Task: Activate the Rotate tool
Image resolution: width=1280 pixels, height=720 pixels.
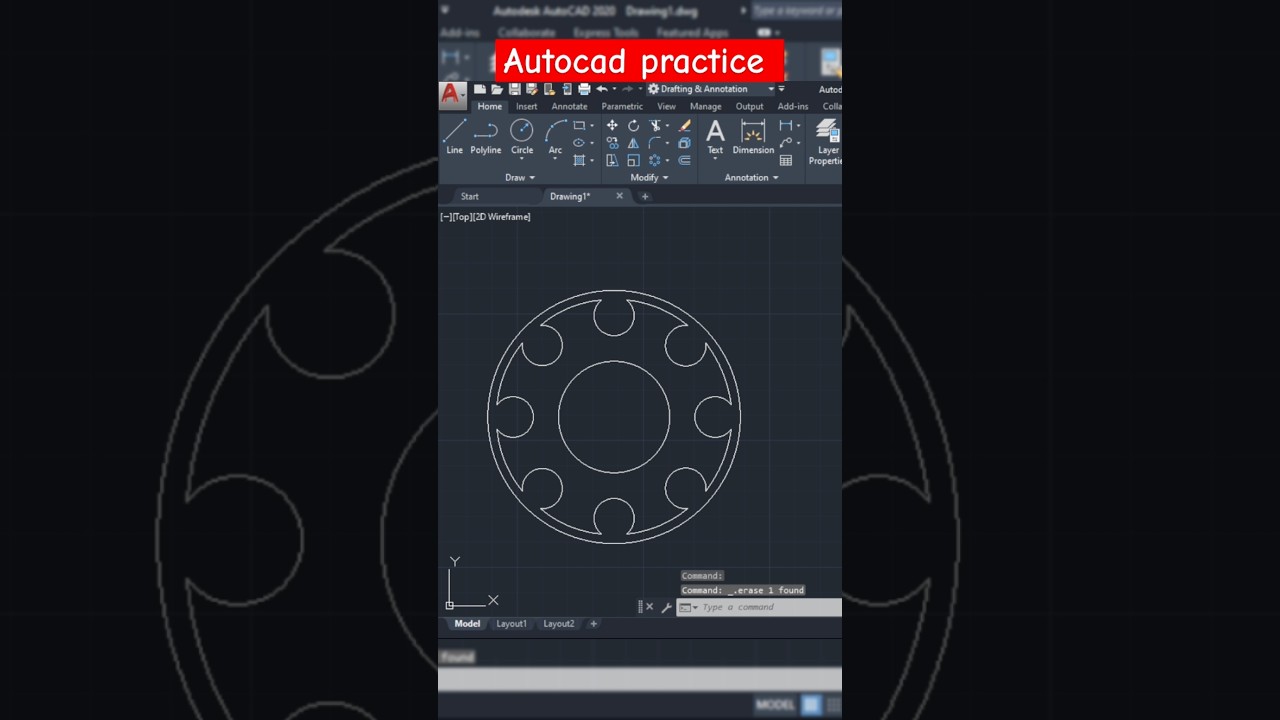Action: click(633, 125)
